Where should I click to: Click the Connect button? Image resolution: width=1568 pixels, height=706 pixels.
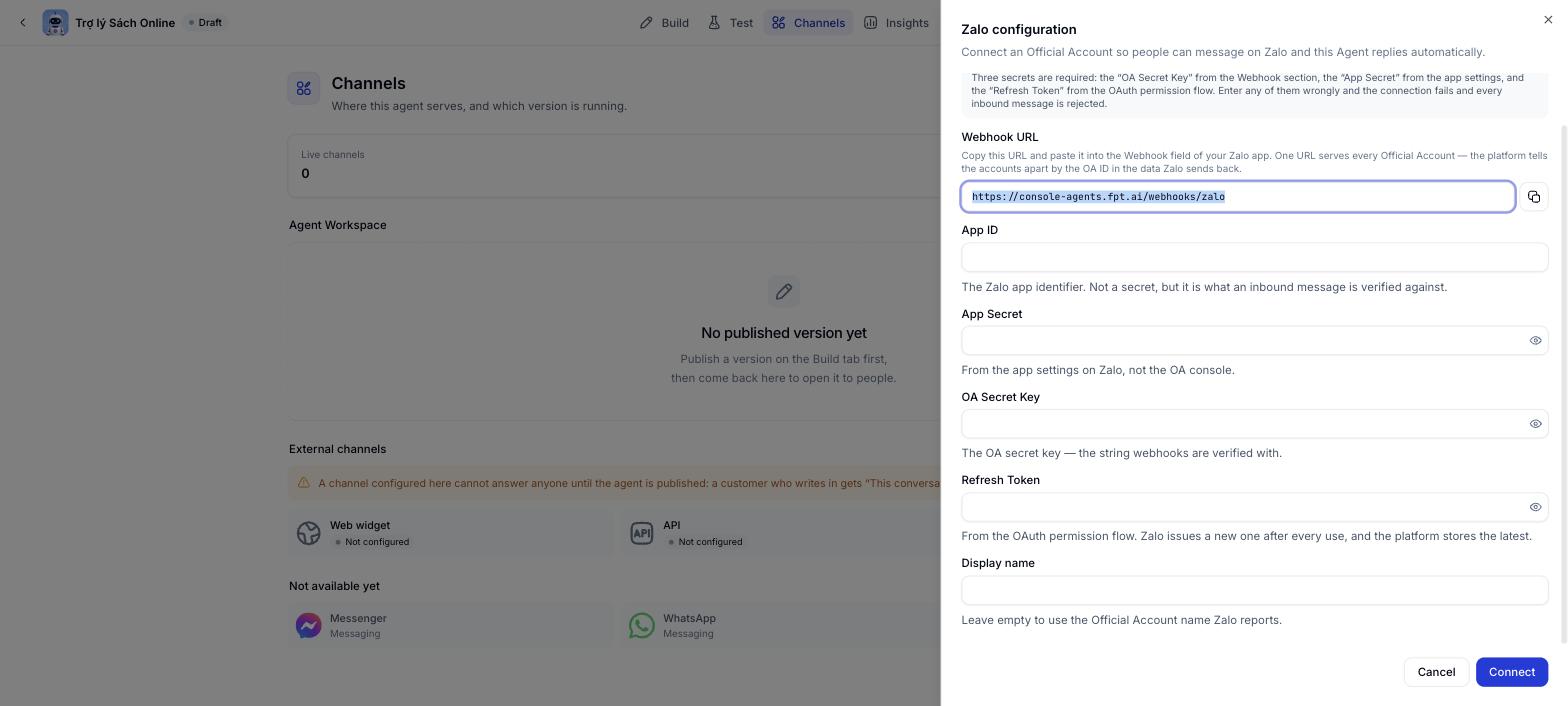pos(1511,672)
